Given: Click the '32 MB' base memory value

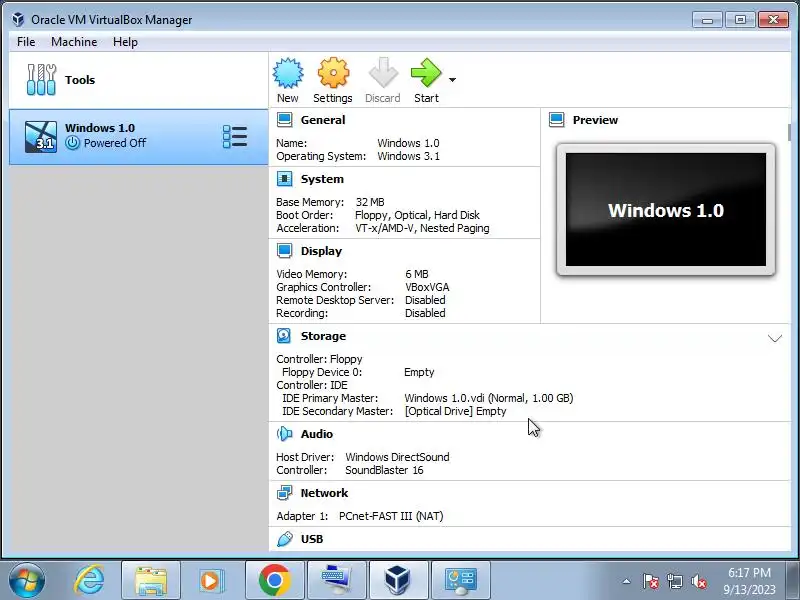Looking at the screenshot, I should (370, 202).
